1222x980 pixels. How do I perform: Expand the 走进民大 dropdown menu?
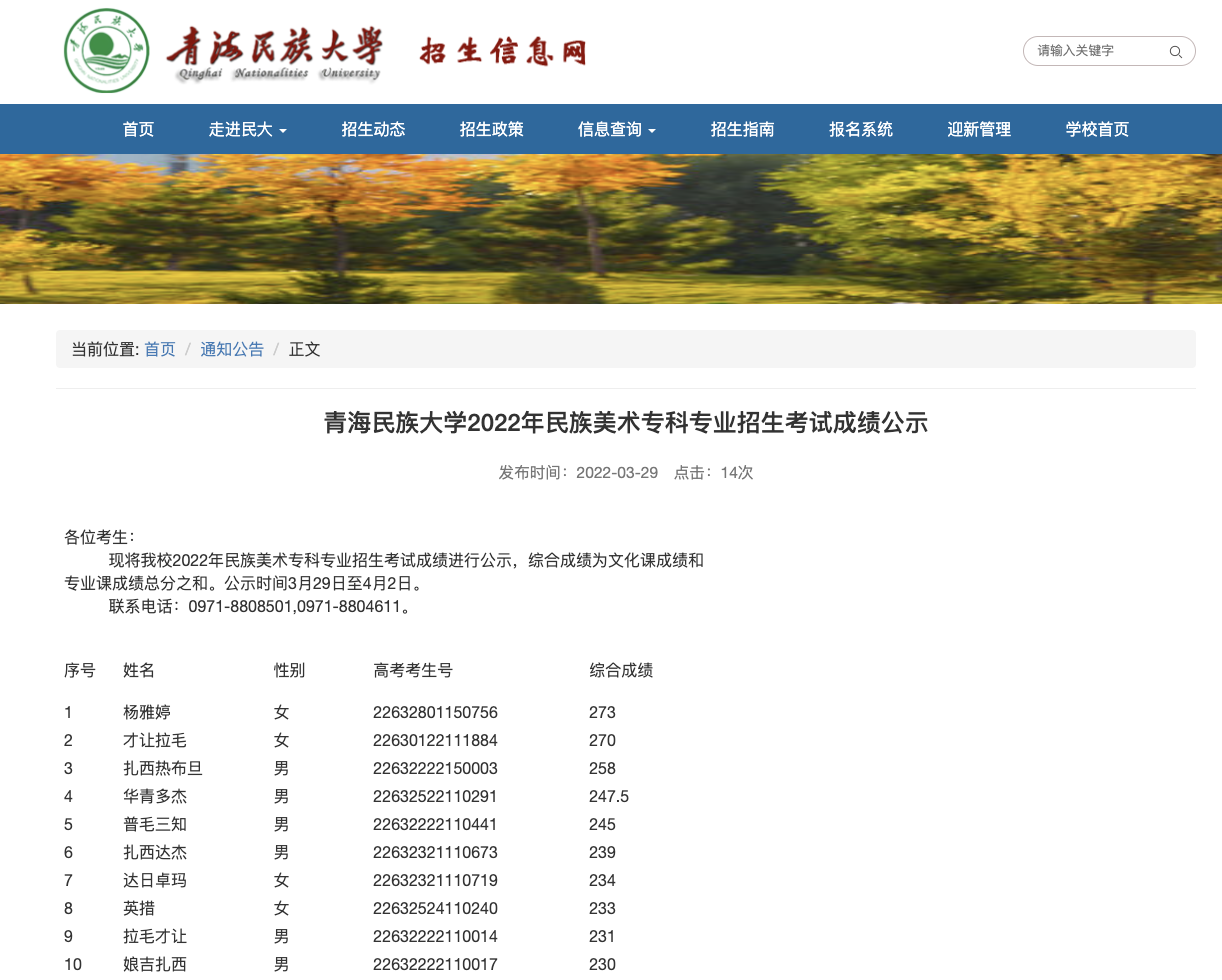point(247,129)
